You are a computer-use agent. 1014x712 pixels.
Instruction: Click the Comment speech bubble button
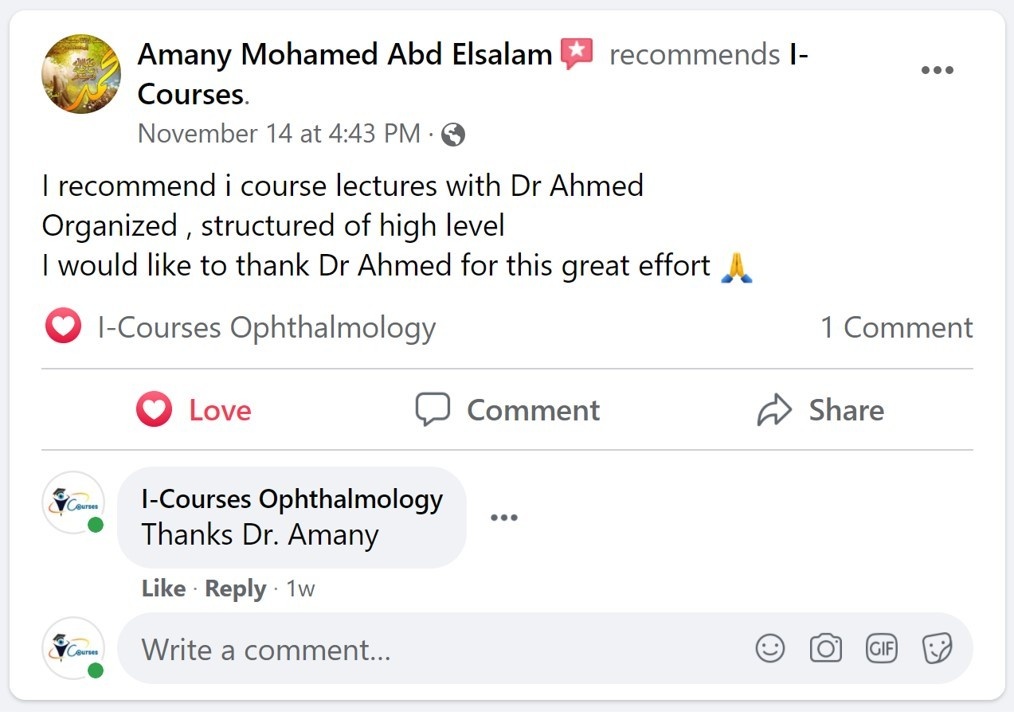508,410
